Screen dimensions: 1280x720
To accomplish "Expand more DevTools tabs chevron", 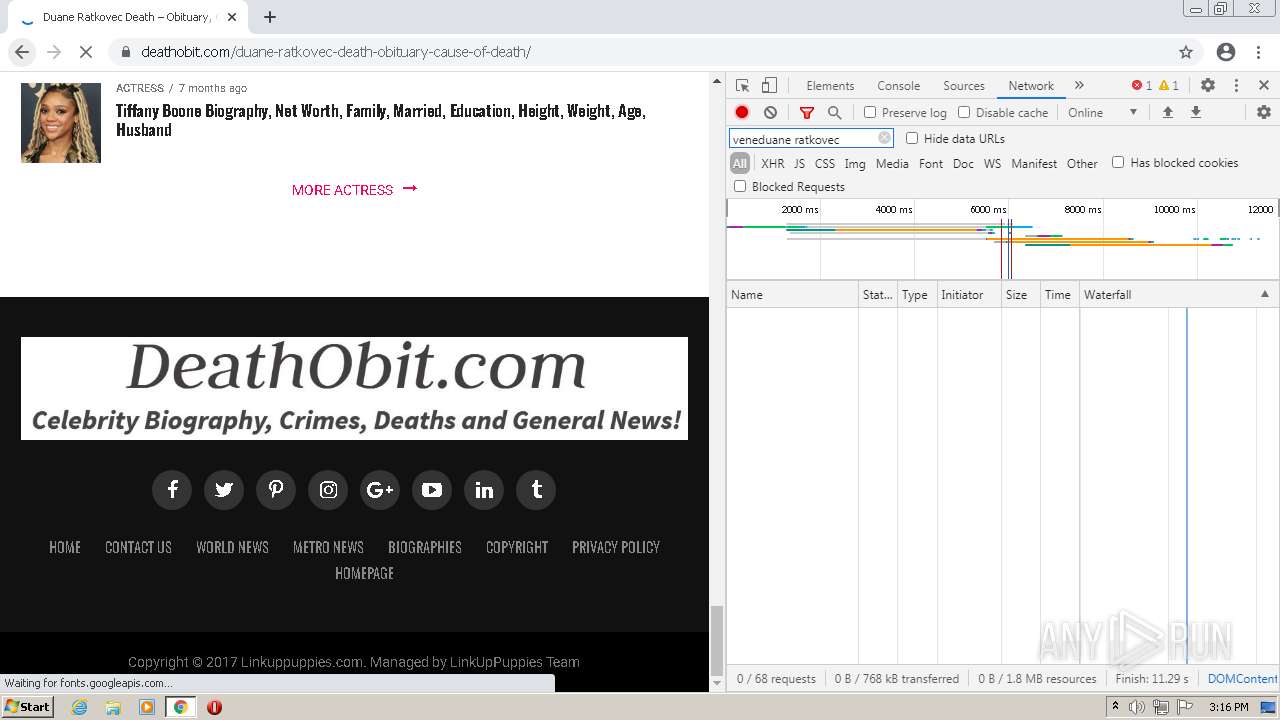I will click(1079, 86).
